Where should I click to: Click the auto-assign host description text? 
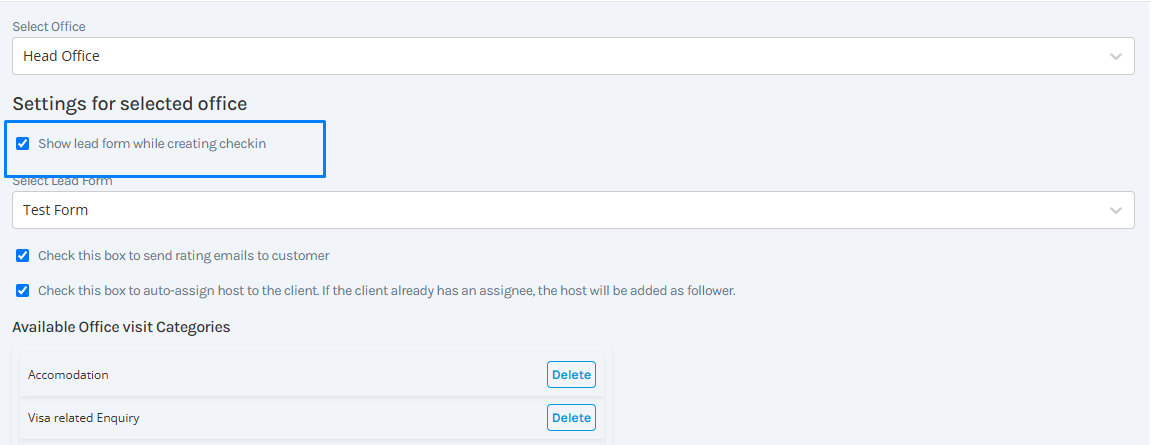387,290
